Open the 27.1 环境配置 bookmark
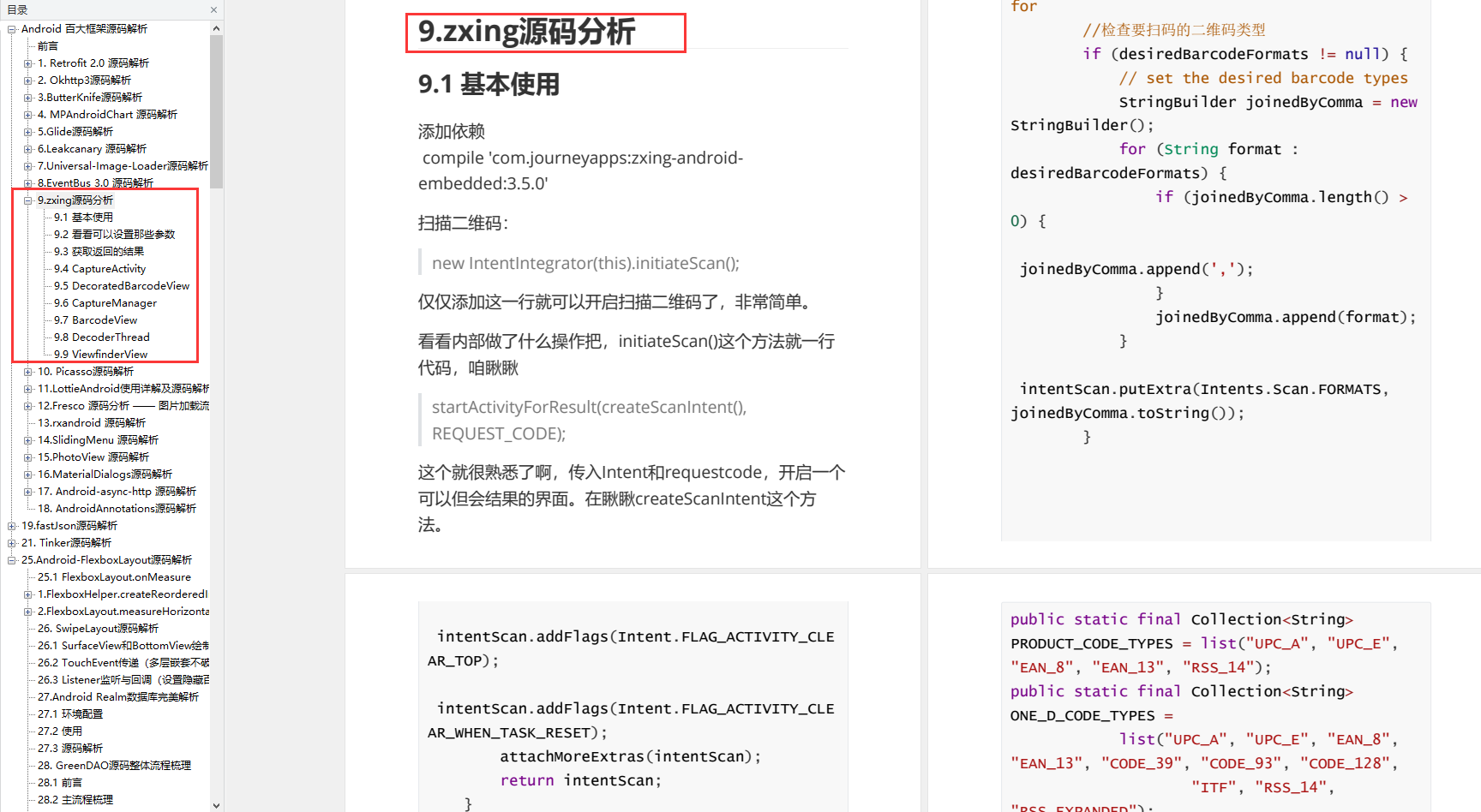Screen dimensions: 1481x812 [70, 714]
